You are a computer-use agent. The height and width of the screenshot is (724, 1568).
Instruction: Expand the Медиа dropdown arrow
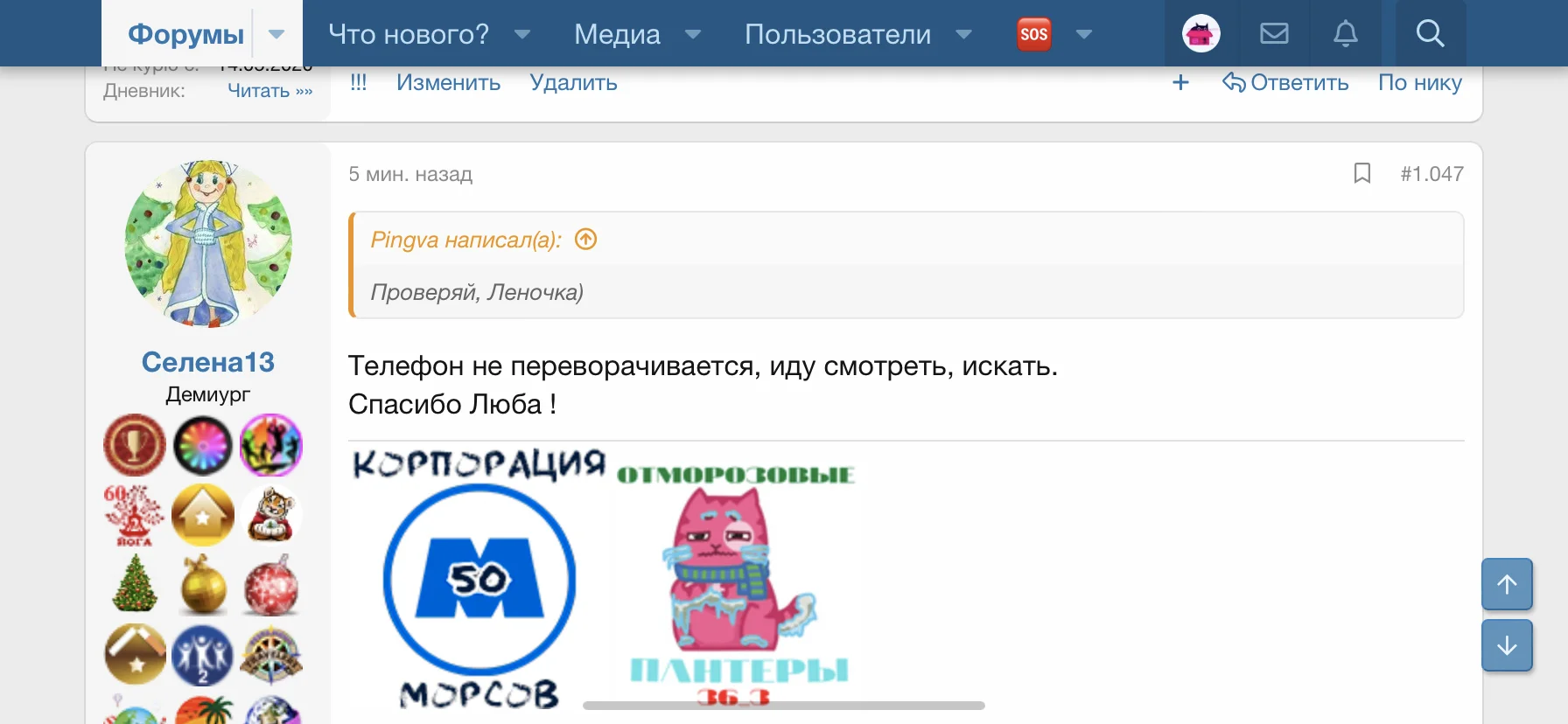click(693, 34)
